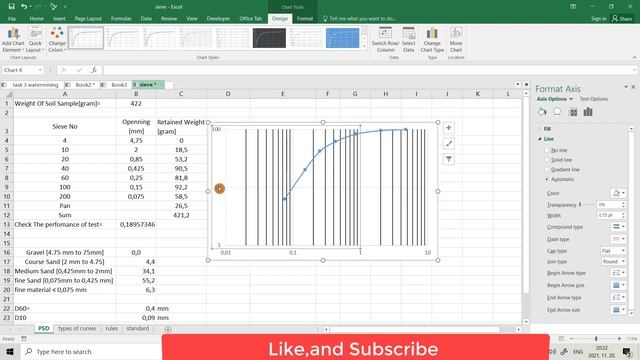Open the notification center icon
This screenshot has width=640, height=360.
coord(627,351)
